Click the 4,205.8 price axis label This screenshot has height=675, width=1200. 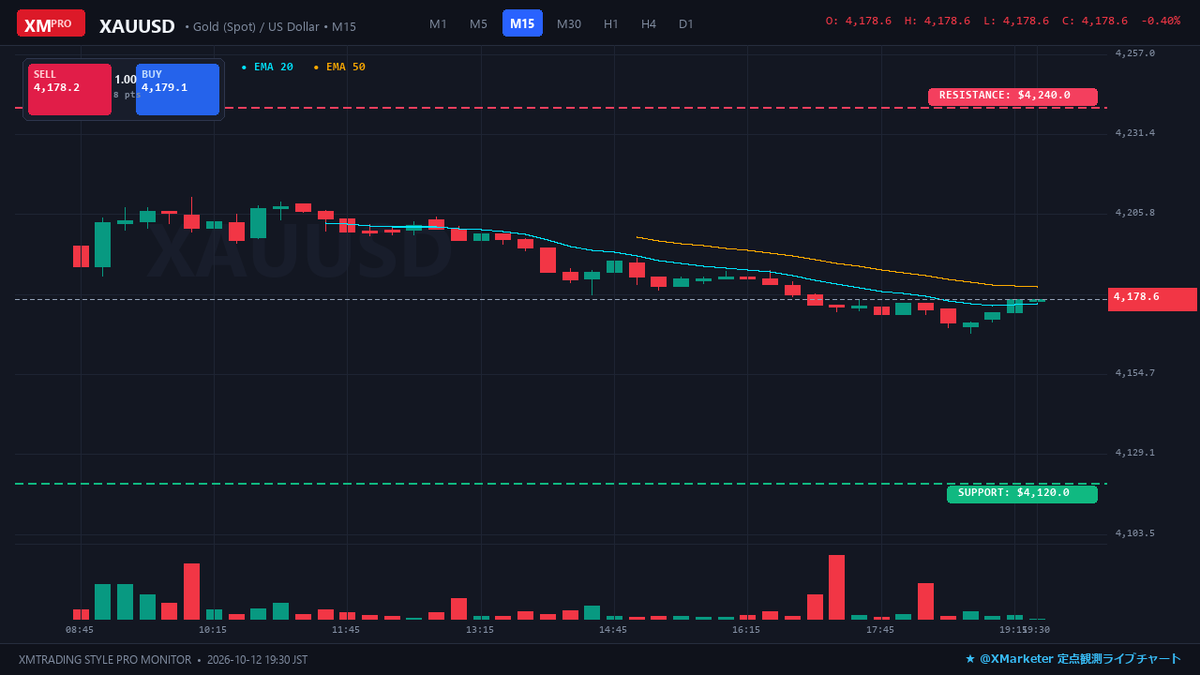(x=1135, y=213)
